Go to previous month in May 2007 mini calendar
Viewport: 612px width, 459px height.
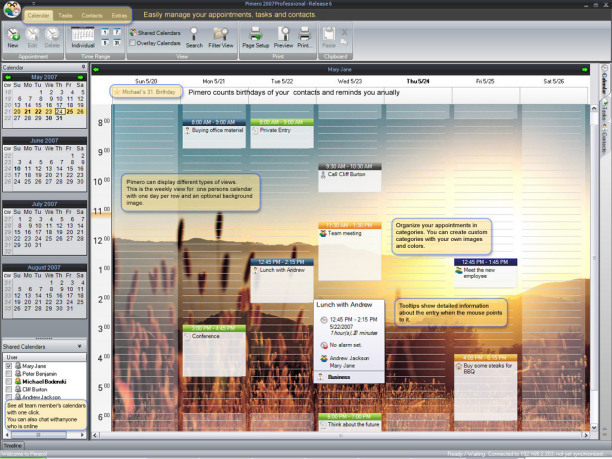click(x=8, y=77)
